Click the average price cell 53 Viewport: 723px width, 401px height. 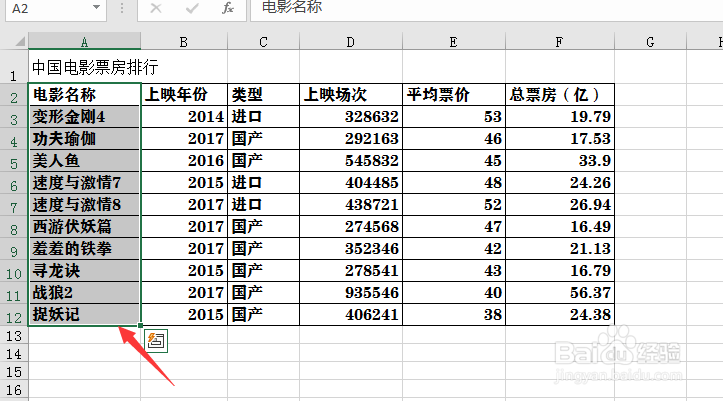pyautogui.click(x=454, y=117)
